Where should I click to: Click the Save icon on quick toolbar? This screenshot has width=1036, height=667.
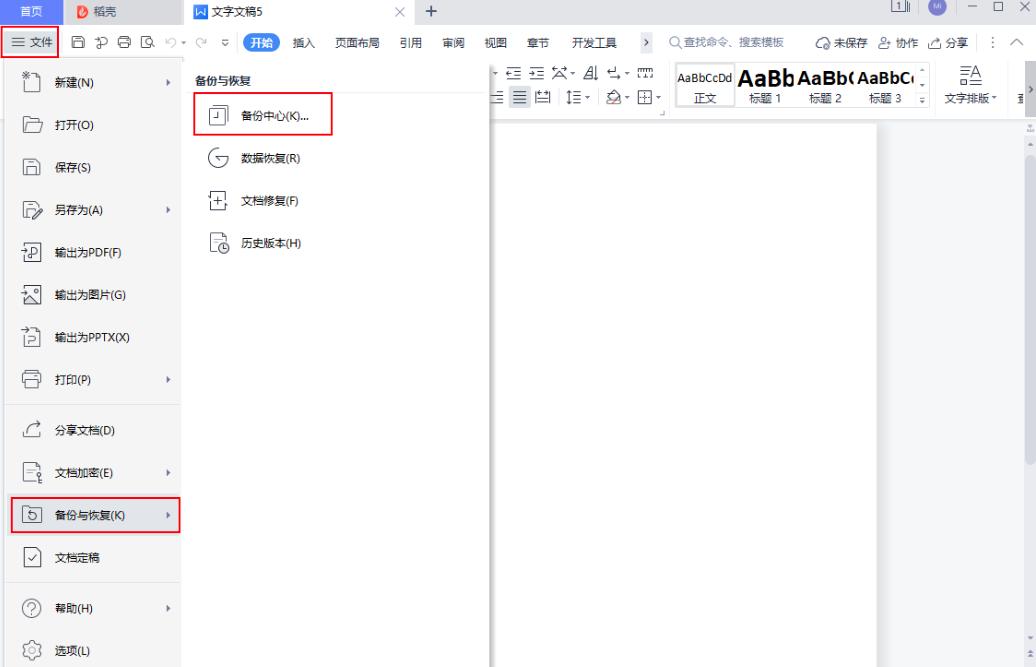click(80, 43)
